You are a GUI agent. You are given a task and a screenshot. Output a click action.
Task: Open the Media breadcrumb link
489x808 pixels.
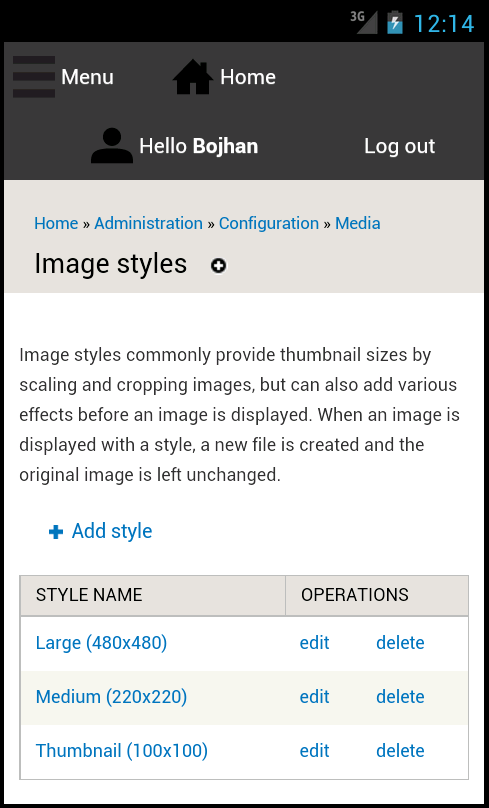tap(358, 223)
